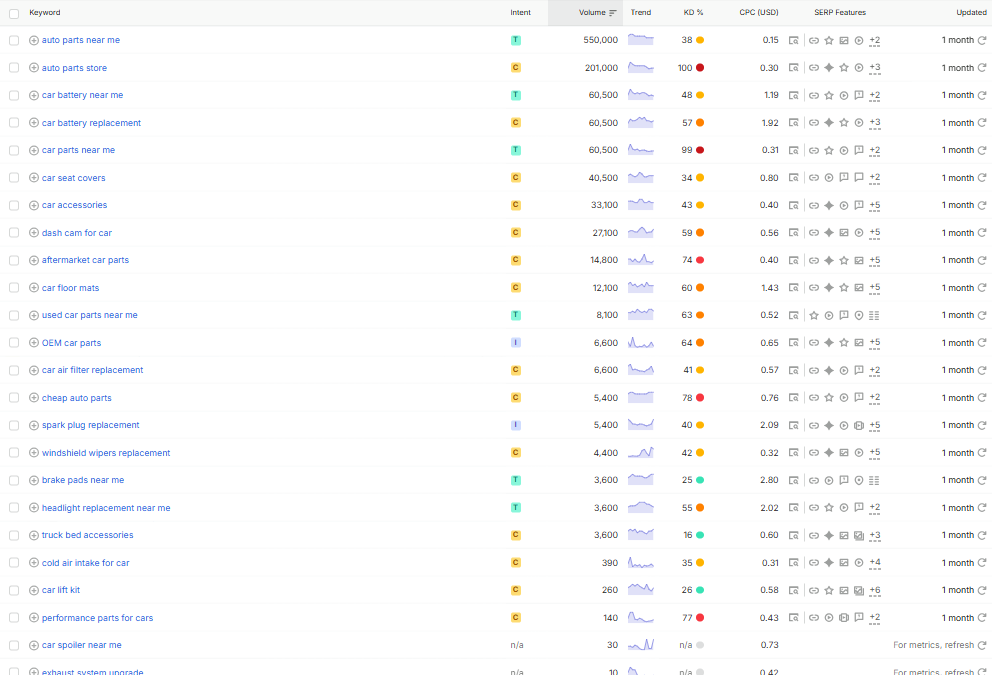Click the C intent badge for cold air intake
The width and height of the screenshot is (992, 675).
point(516,562)
